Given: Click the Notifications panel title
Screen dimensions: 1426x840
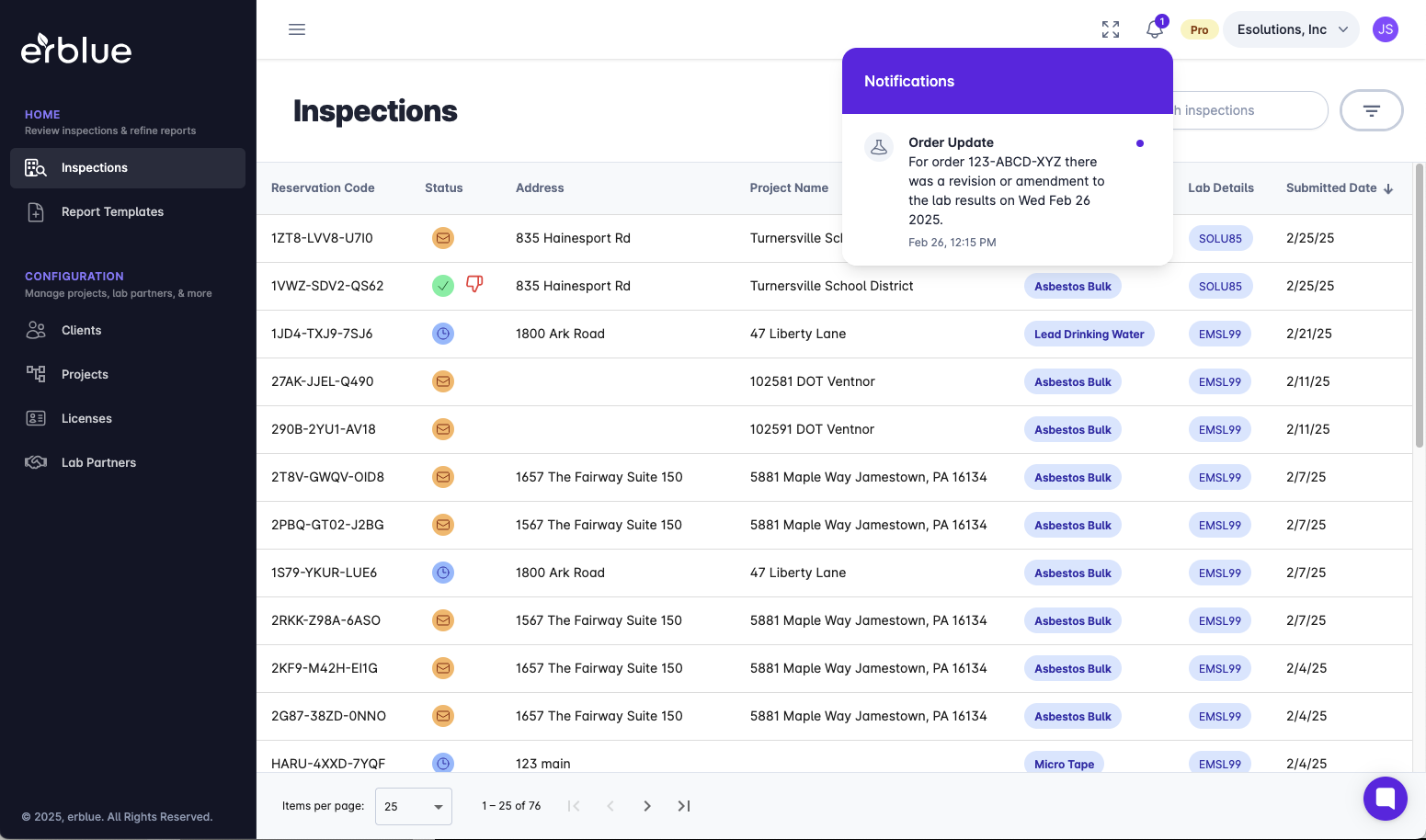Looking at the screenshot, I should pyautogui.click(x=909, y=81).
